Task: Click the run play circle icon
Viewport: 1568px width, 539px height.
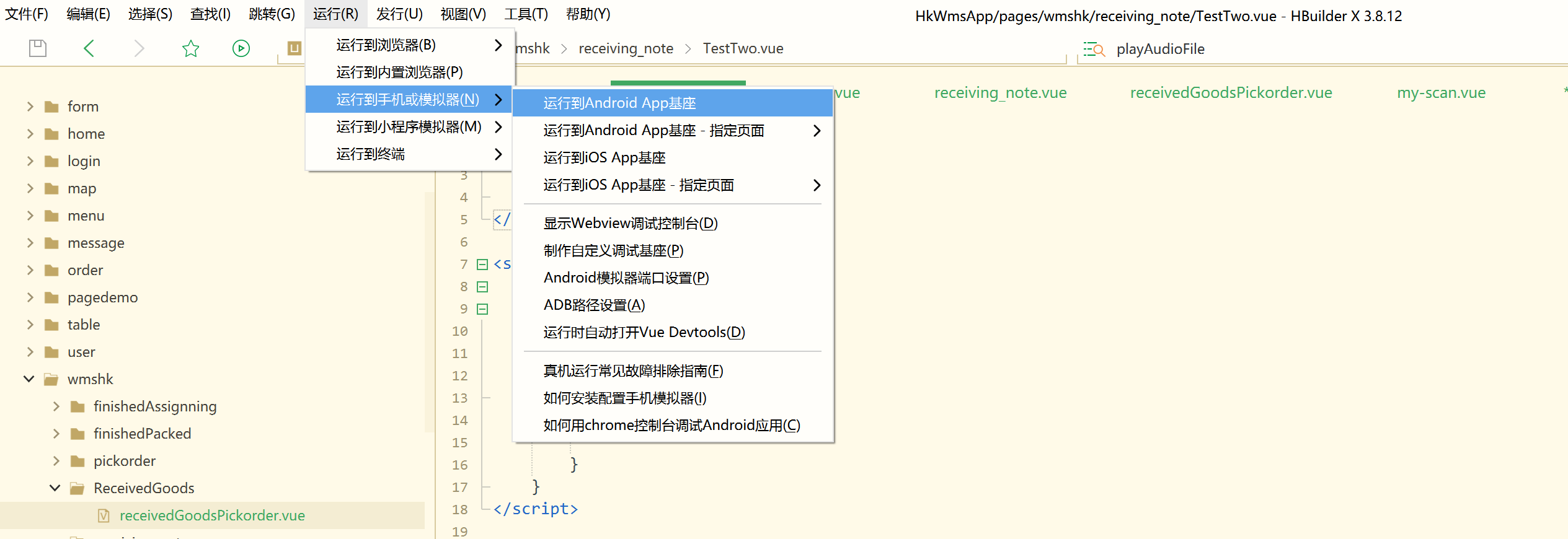Action: pos(241,48)
